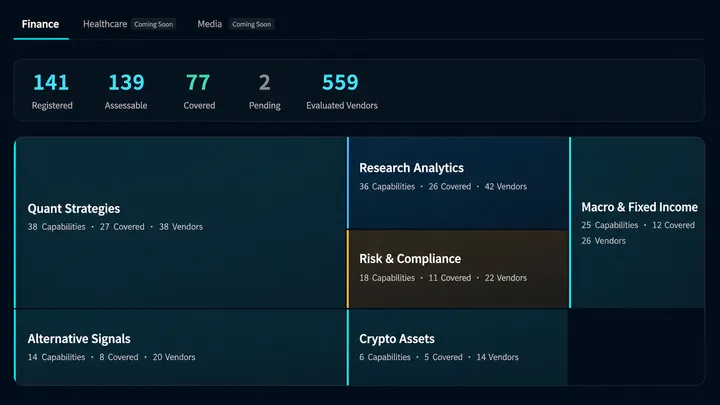Click '14 Vendors' under Crypto Assets

(x=497, y=357)
